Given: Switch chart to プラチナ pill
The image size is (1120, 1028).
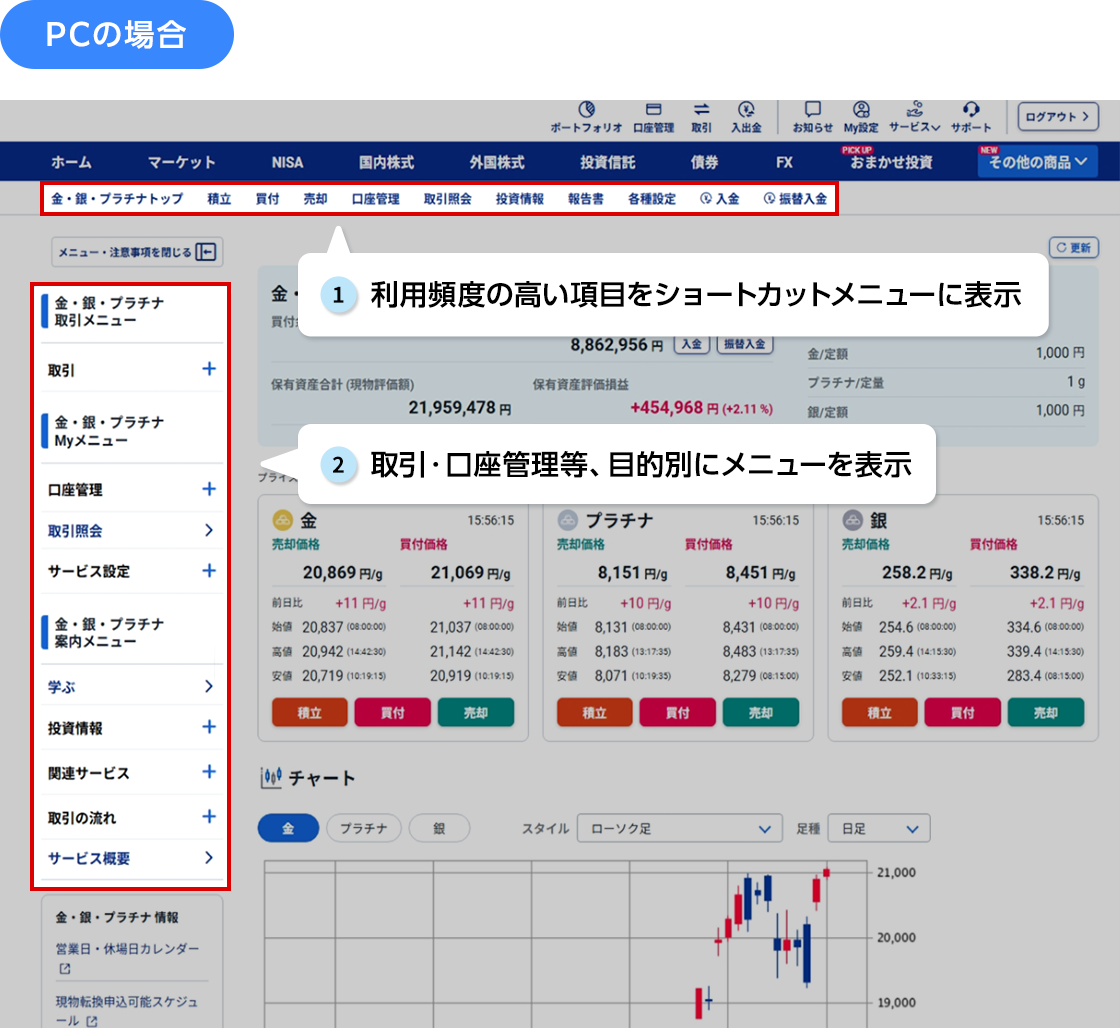Looking at the screenshot, I should coord(364,828).
